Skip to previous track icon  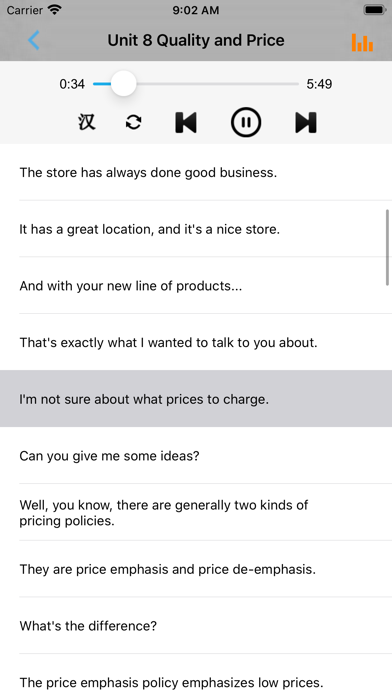coord(186,122)
